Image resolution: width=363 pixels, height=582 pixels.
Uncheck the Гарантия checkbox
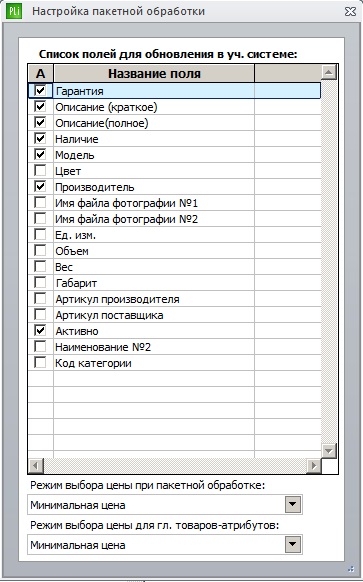(x=40, y=91)
